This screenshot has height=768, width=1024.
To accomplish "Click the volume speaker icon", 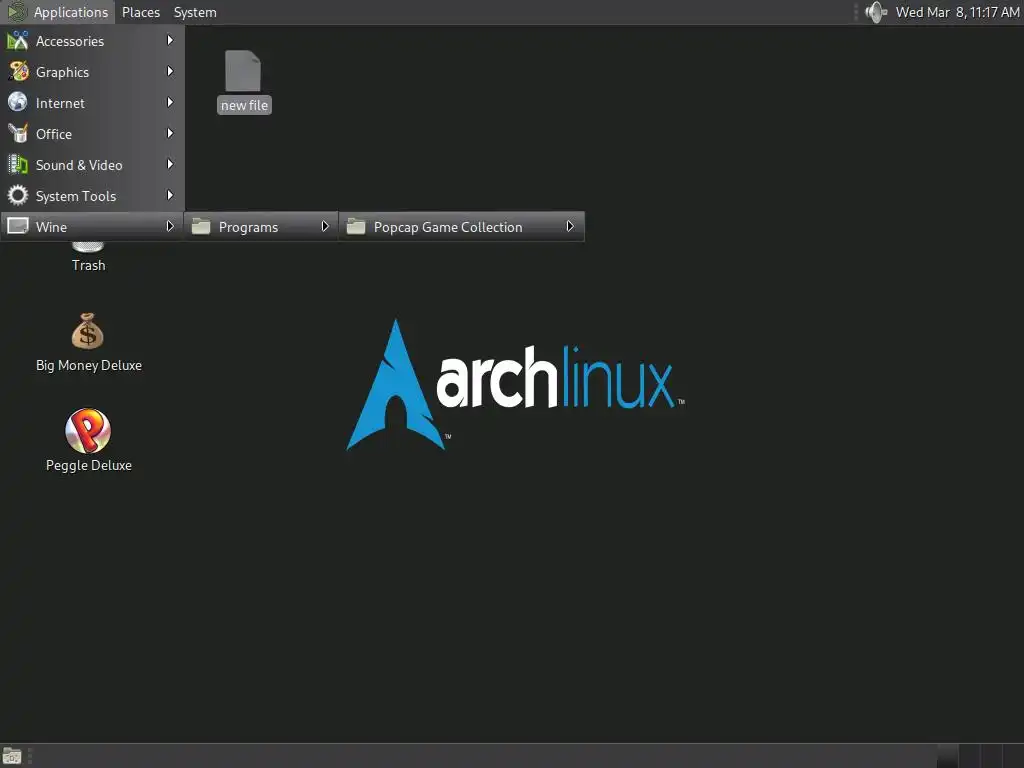I will click(x=876, y=12).
